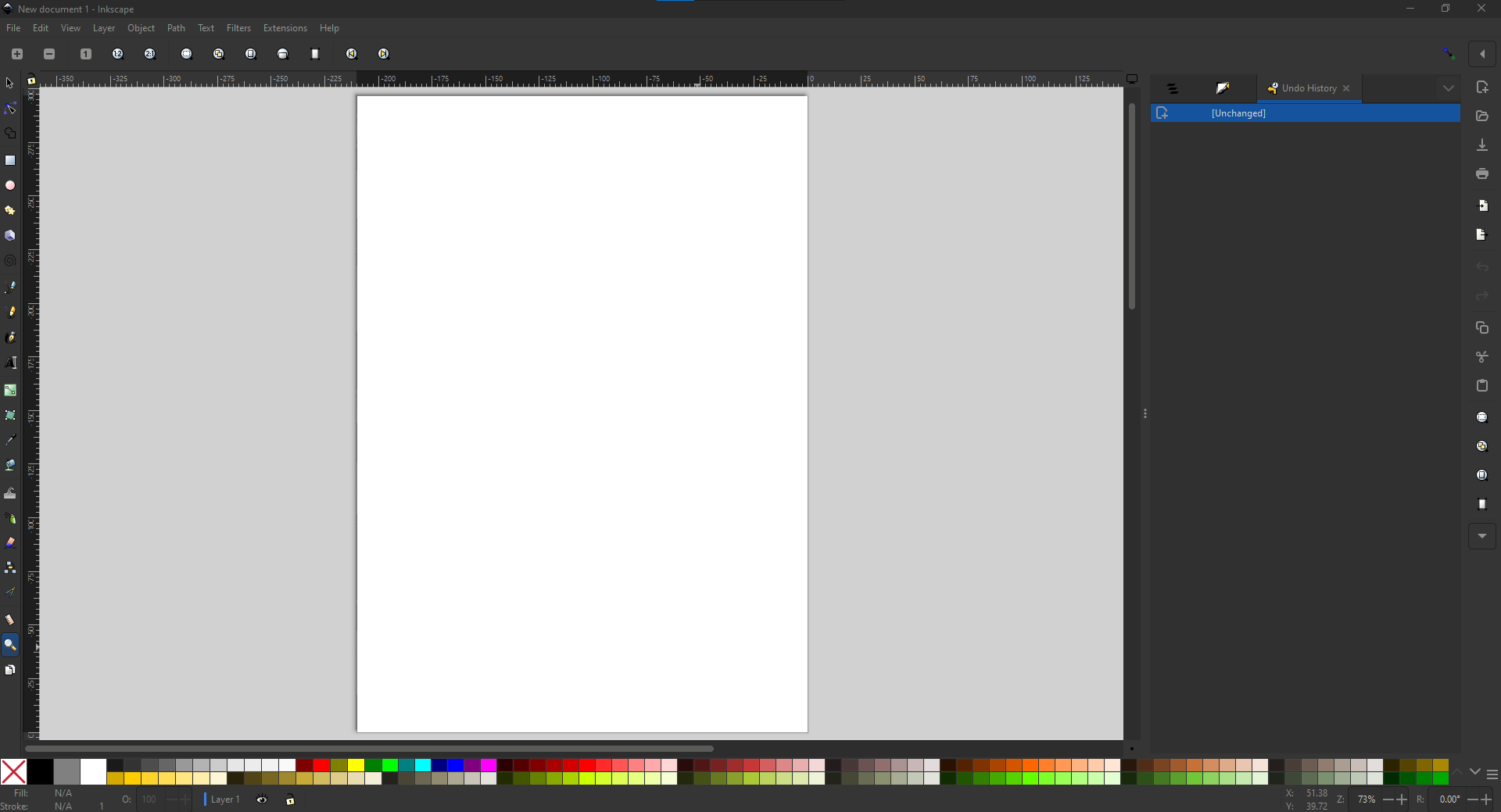Screen dimensions: 1501x812
Task: Select the Mesh gradient tool
Action: 10,415
